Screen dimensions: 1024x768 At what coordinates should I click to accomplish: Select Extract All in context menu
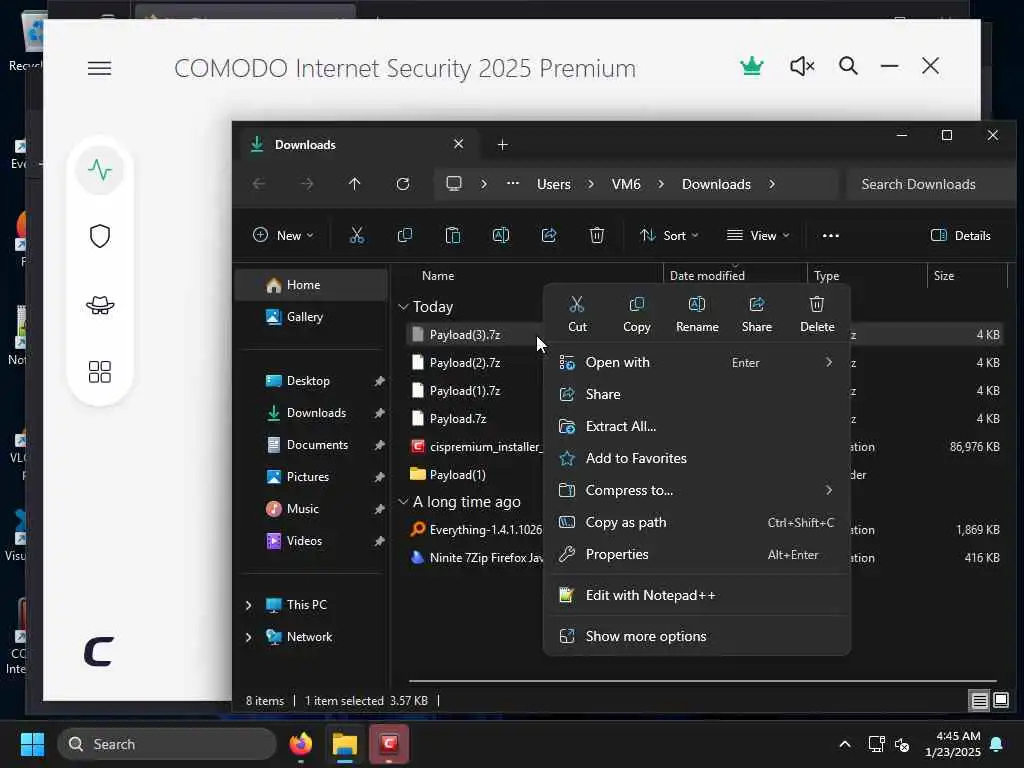(697, 426)
